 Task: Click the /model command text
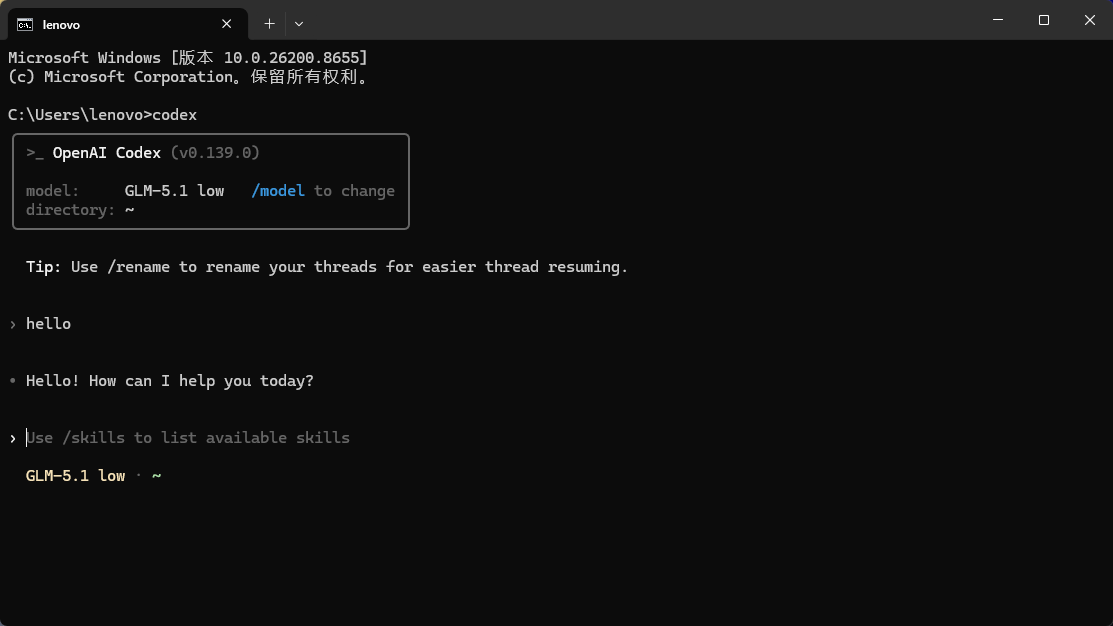click(278, 191)
